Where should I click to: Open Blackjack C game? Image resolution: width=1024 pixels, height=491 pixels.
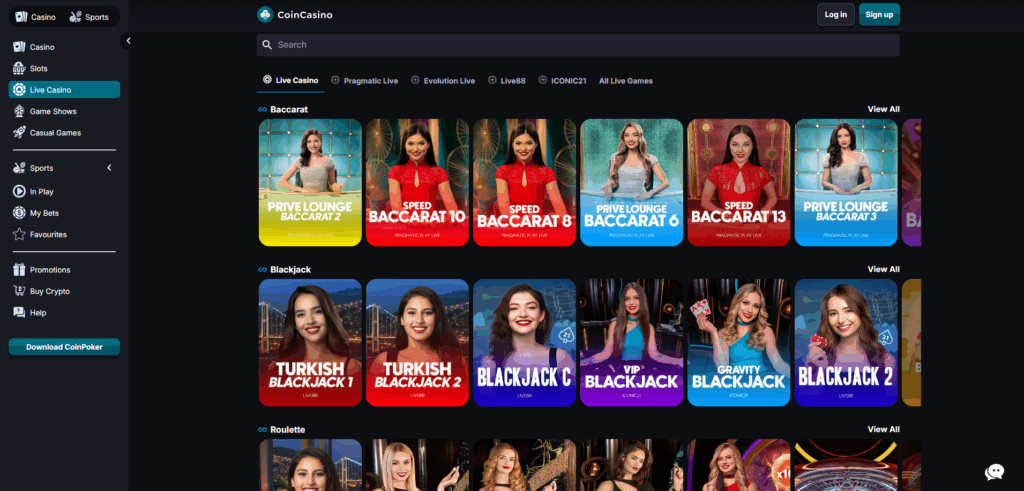(x=524, y=343)
